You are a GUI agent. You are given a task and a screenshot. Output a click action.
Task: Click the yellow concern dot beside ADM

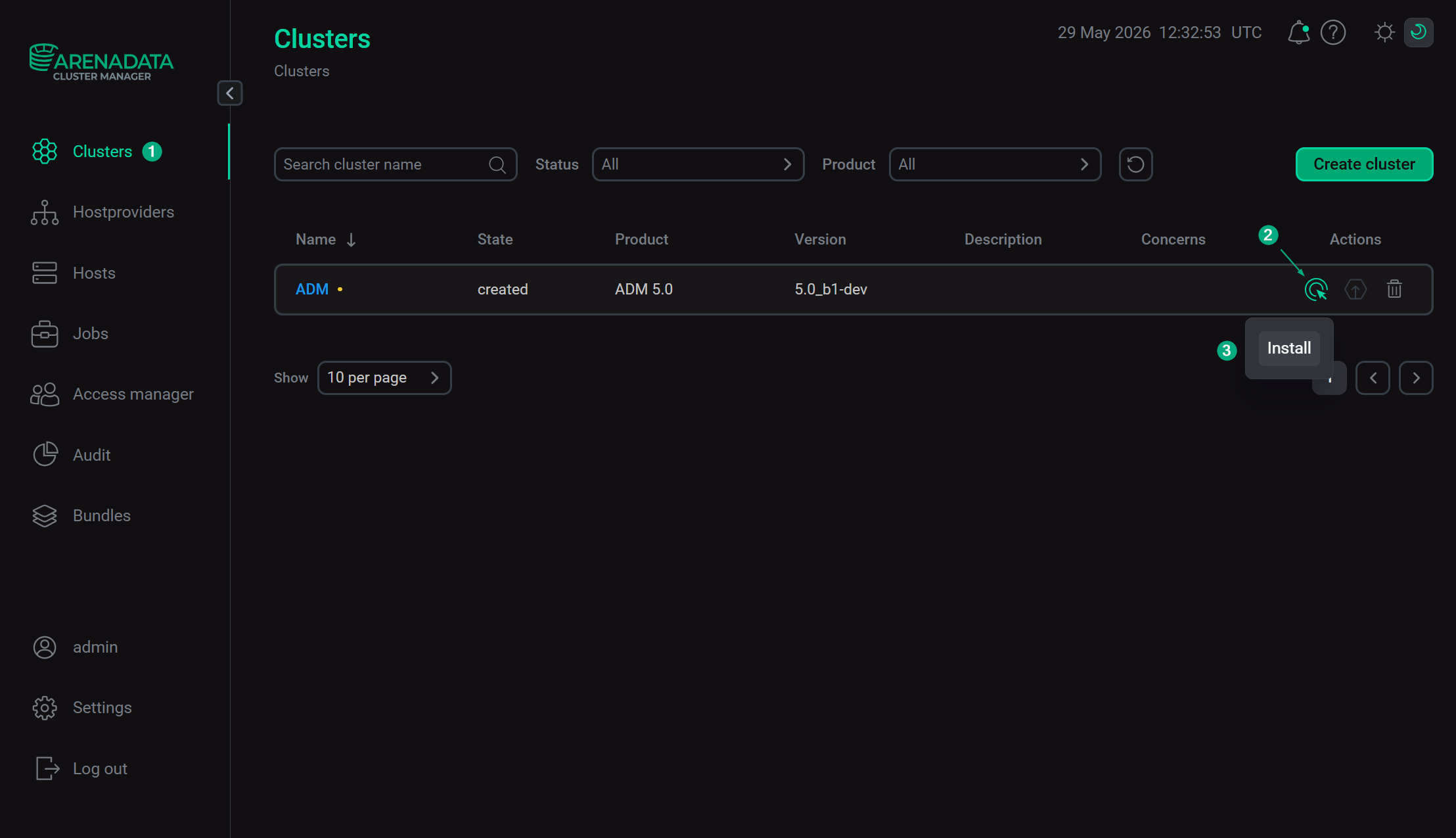(x=340, y=289)
